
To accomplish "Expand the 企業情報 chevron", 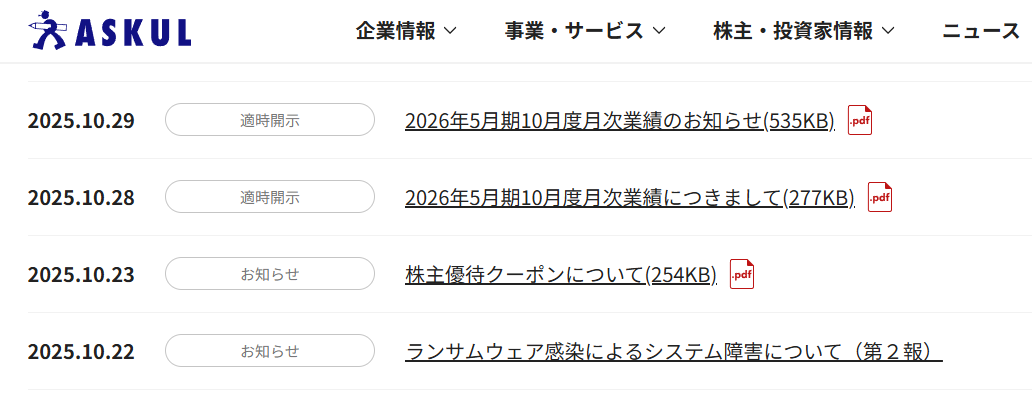I will click(450, 31).
